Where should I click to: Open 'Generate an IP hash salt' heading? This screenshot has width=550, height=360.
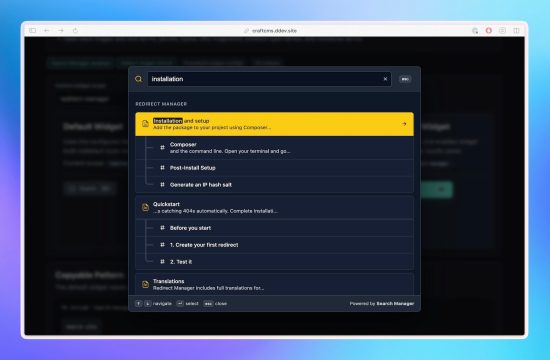274,185
